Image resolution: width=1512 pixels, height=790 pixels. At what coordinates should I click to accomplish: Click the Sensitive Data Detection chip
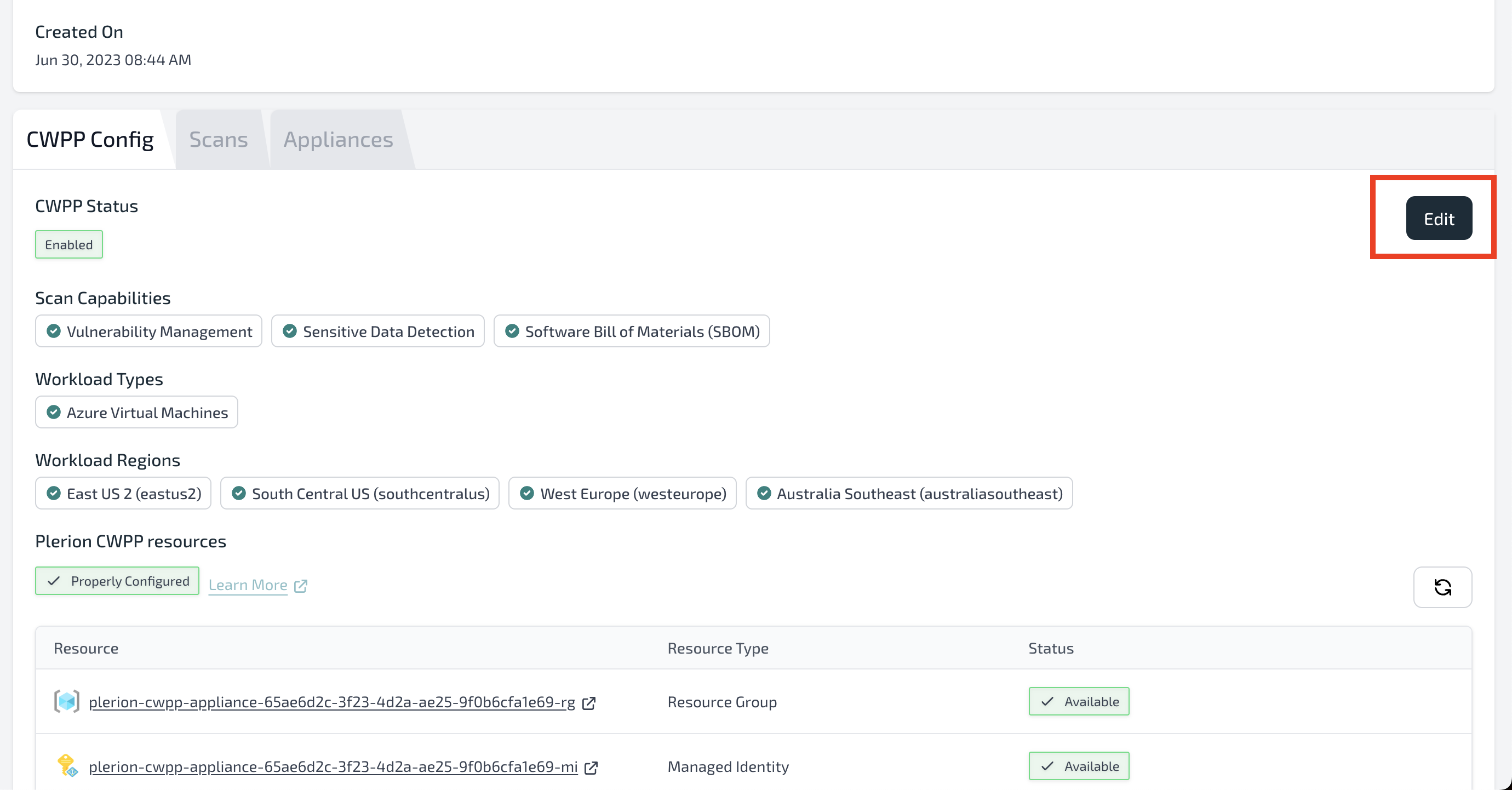tap(378, 331)
